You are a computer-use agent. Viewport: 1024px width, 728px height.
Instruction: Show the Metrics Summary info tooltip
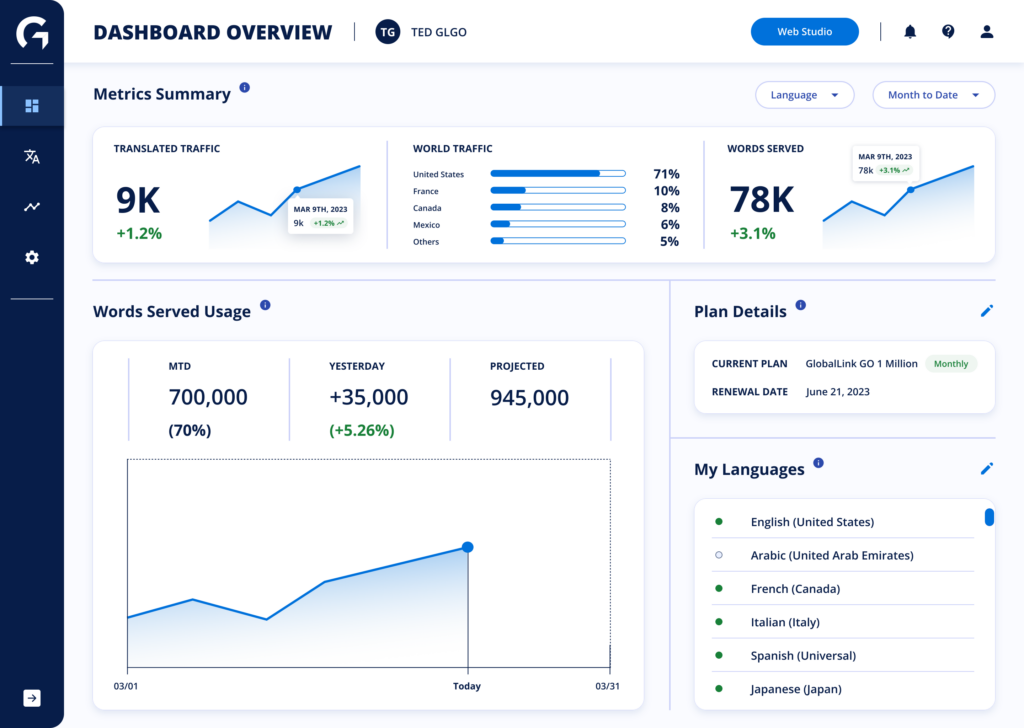click(244, 87)
